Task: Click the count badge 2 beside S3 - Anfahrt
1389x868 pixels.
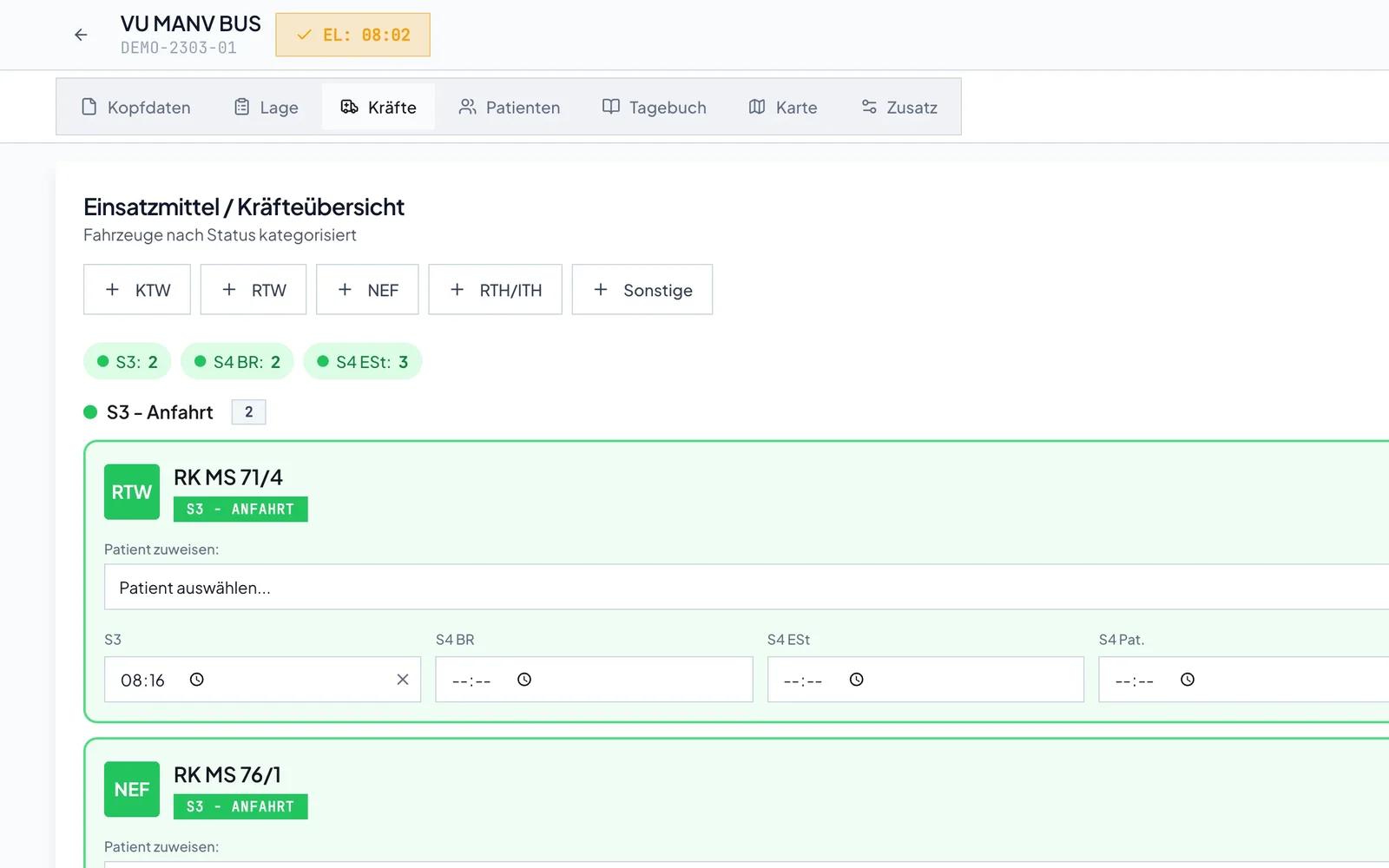Action: (x=249, y=412)
